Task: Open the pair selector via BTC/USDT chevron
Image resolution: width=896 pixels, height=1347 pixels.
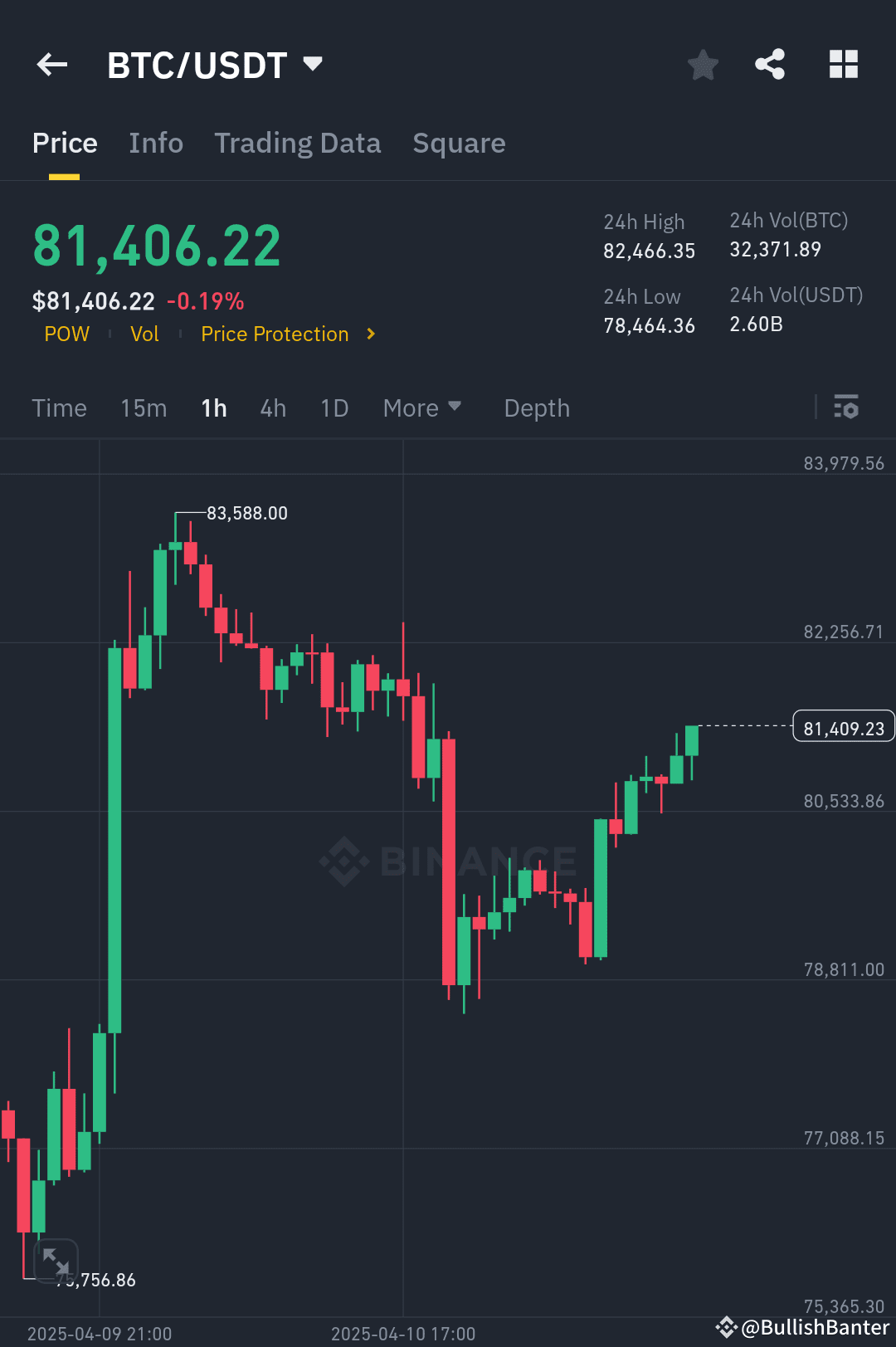Action: coord(312,62)
